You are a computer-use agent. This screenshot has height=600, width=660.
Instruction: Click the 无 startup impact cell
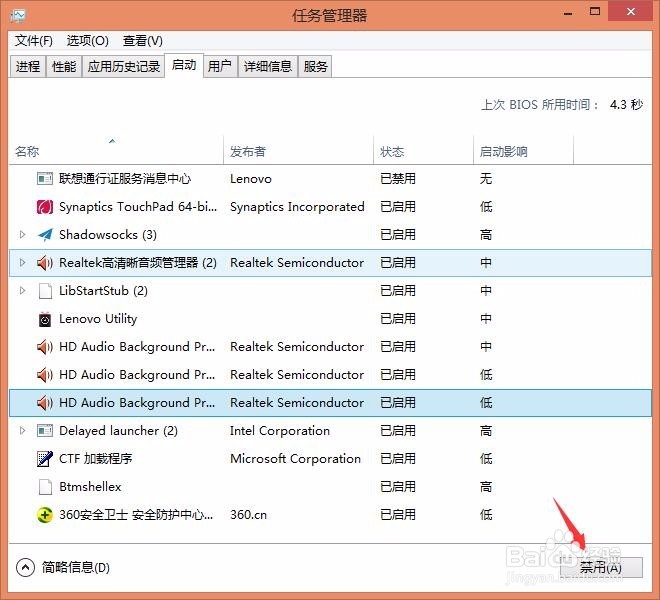(486, 179)
